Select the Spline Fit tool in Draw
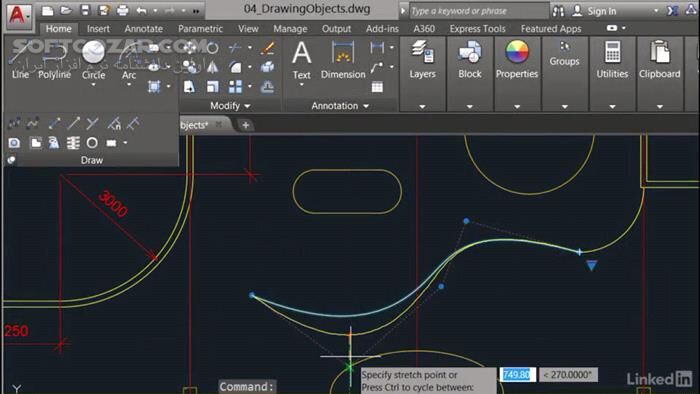The image size is (700, 394). point(14,123)
